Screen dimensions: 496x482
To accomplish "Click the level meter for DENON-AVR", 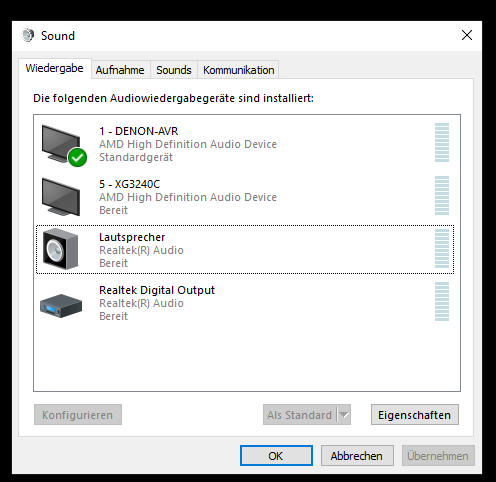I will [x=442, y=143].
